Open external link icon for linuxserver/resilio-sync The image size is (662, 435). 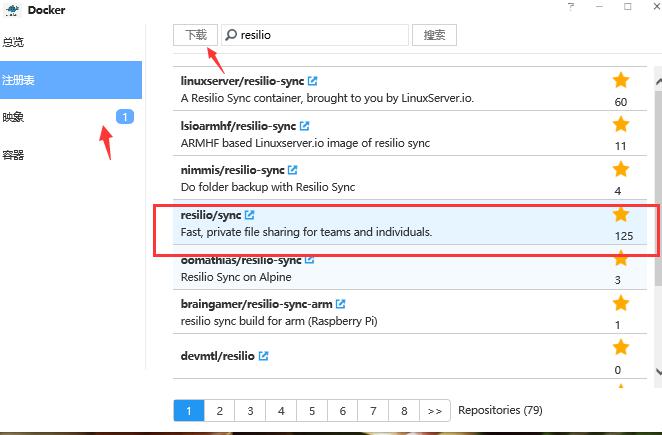[313, 81]
